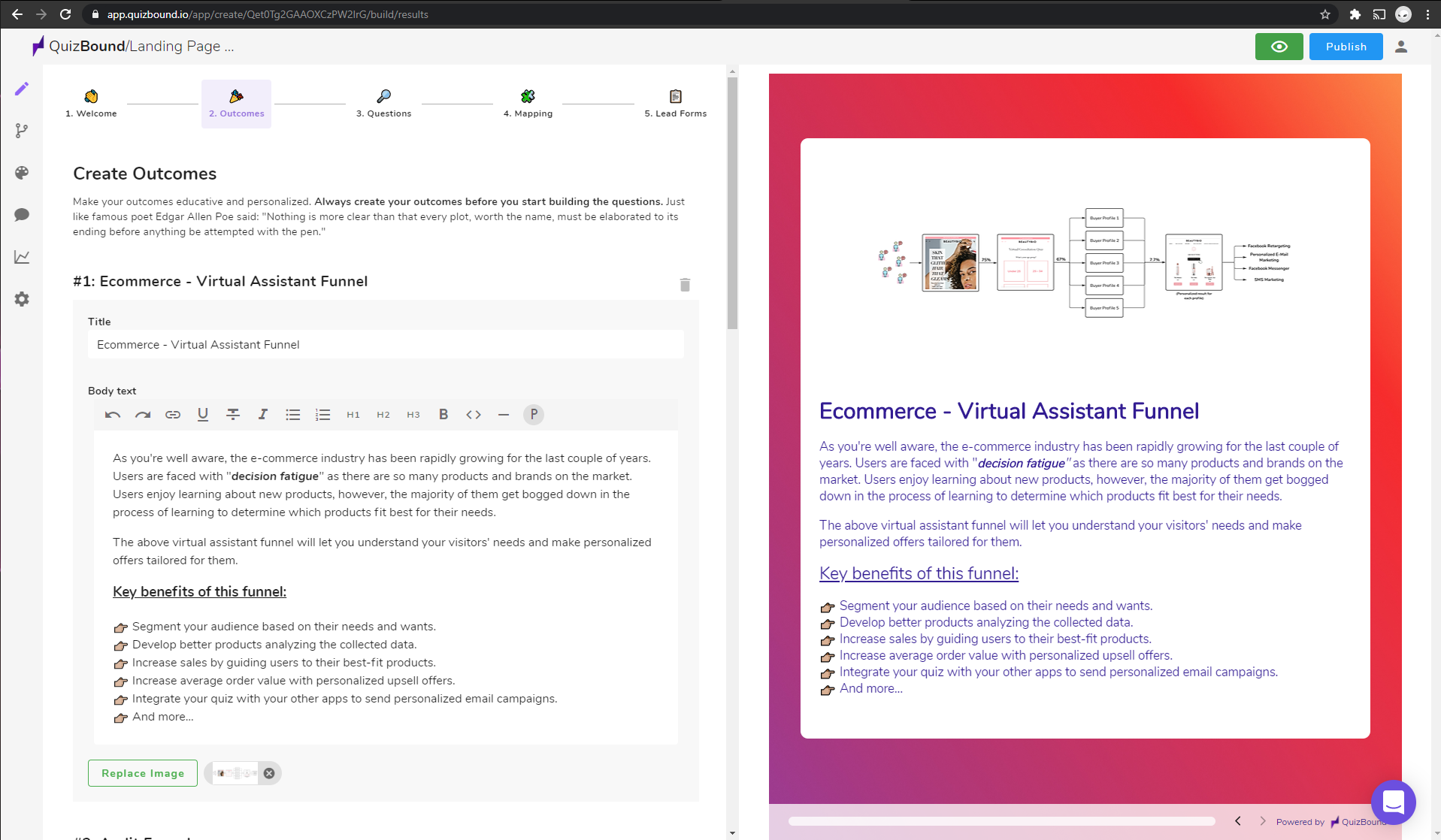Click into the body text editor area
This screenshot has height=840, width=1441.
386,588
